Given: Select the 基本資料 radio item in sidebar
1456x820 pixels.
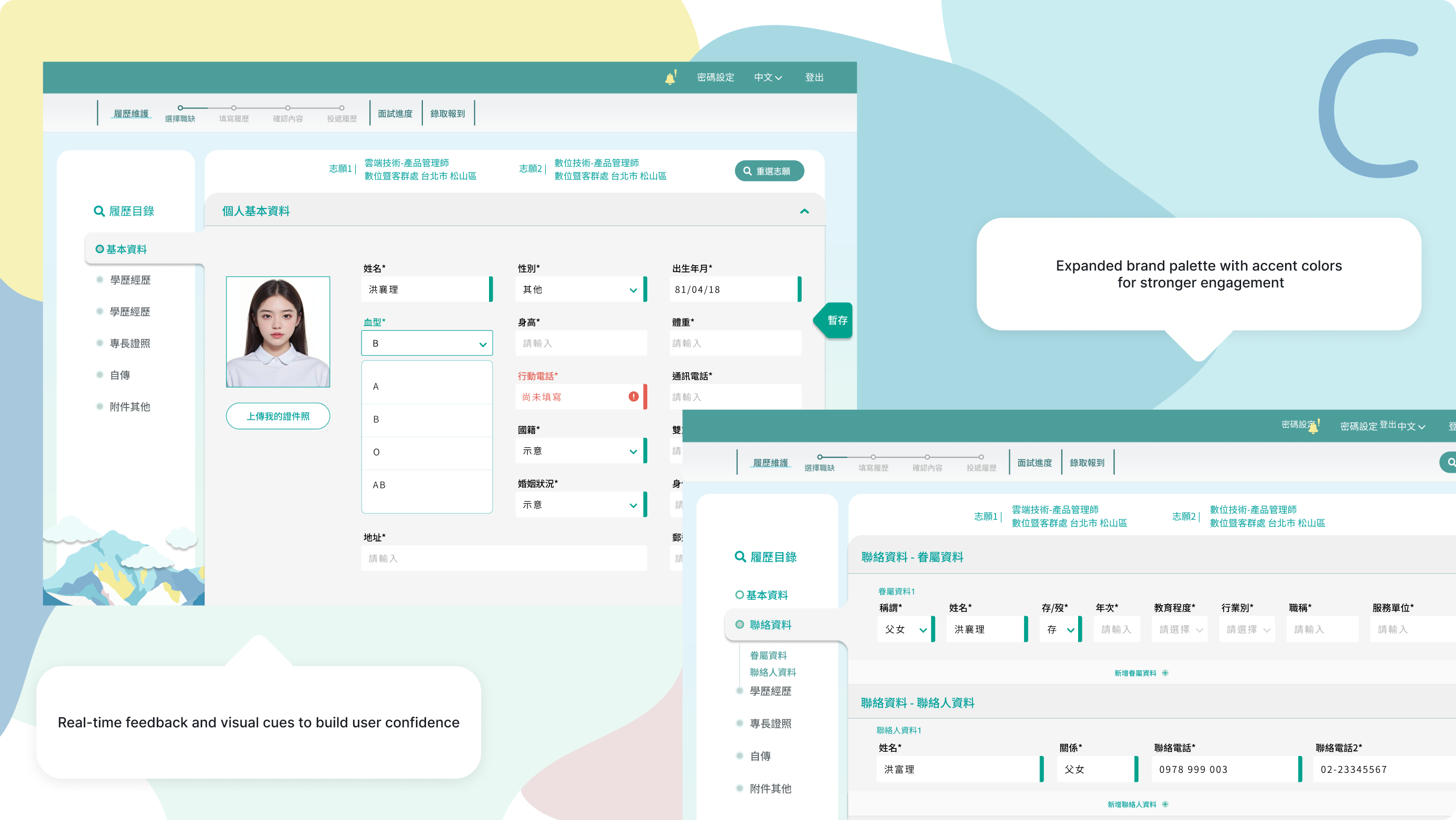Looking at the screenshot, I should click(x=100, y=249).
